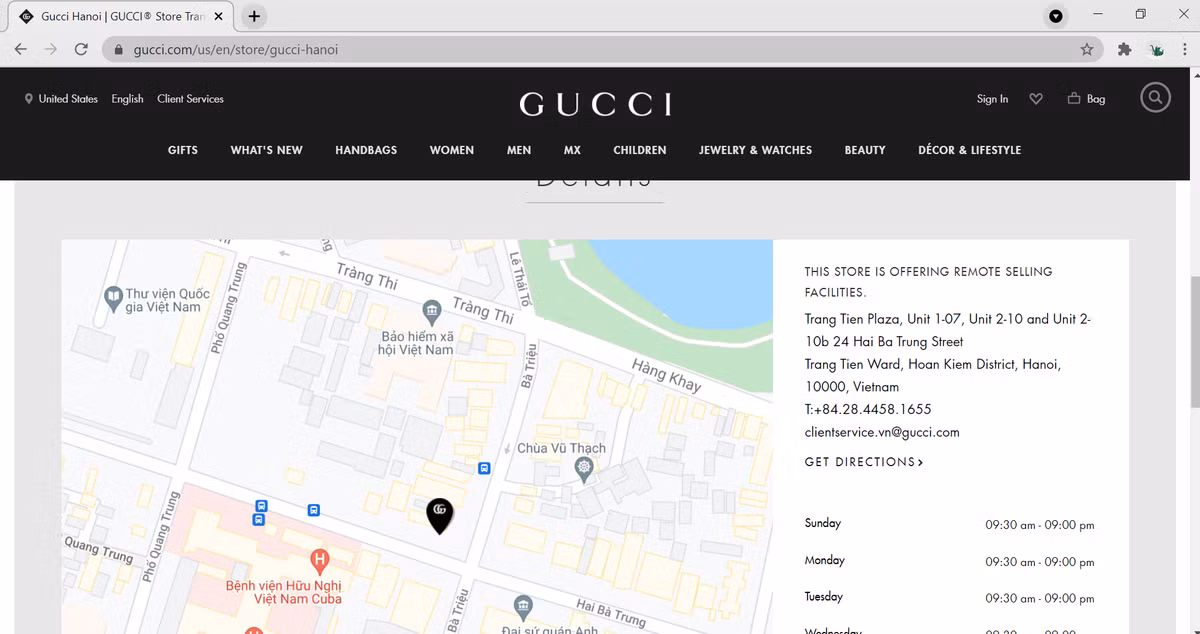Click the search magnifier icon
Viewport: 1200px width, 634px height.
click(1155, 98)
